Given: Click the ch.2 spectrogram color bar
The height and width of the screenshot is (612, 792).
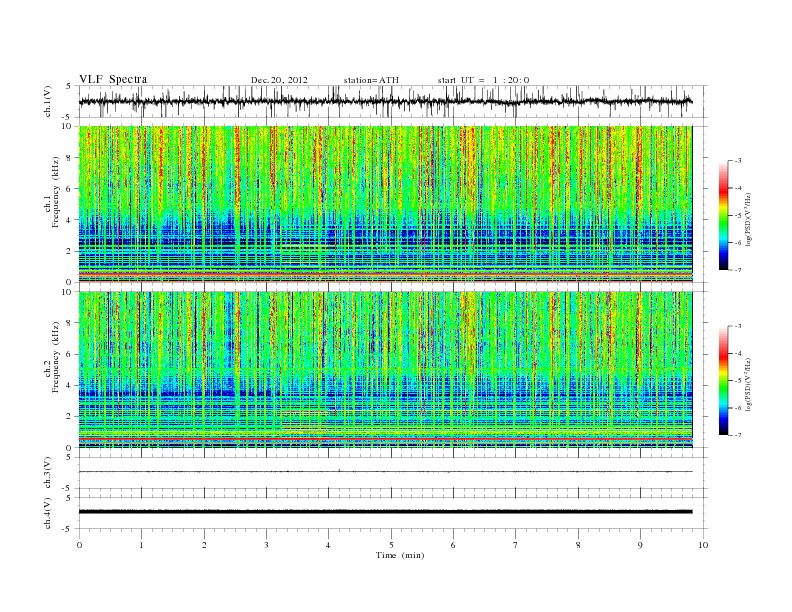Looking at the screenshot, I should click(723, 381).
